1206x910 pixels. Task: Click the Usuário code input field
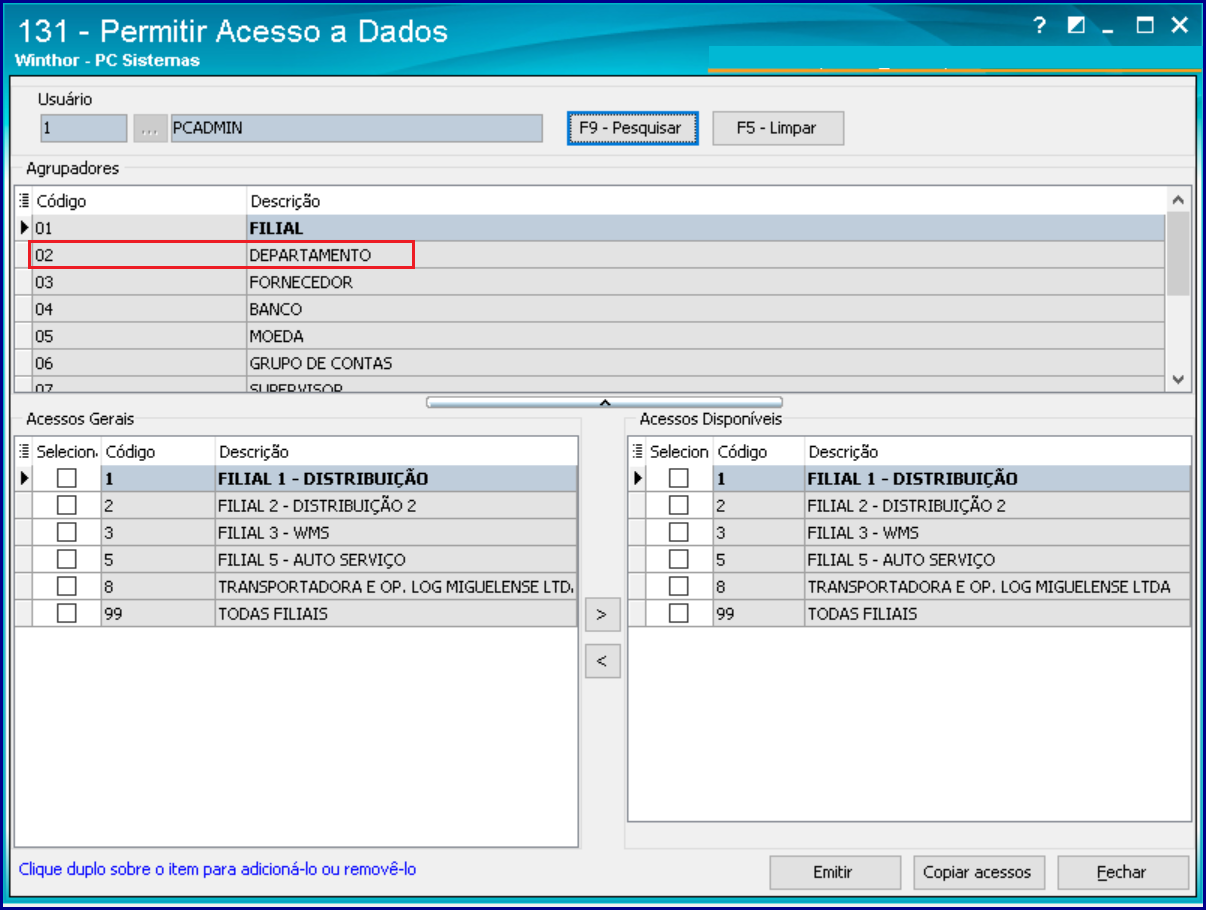click(x=84, y=128)
